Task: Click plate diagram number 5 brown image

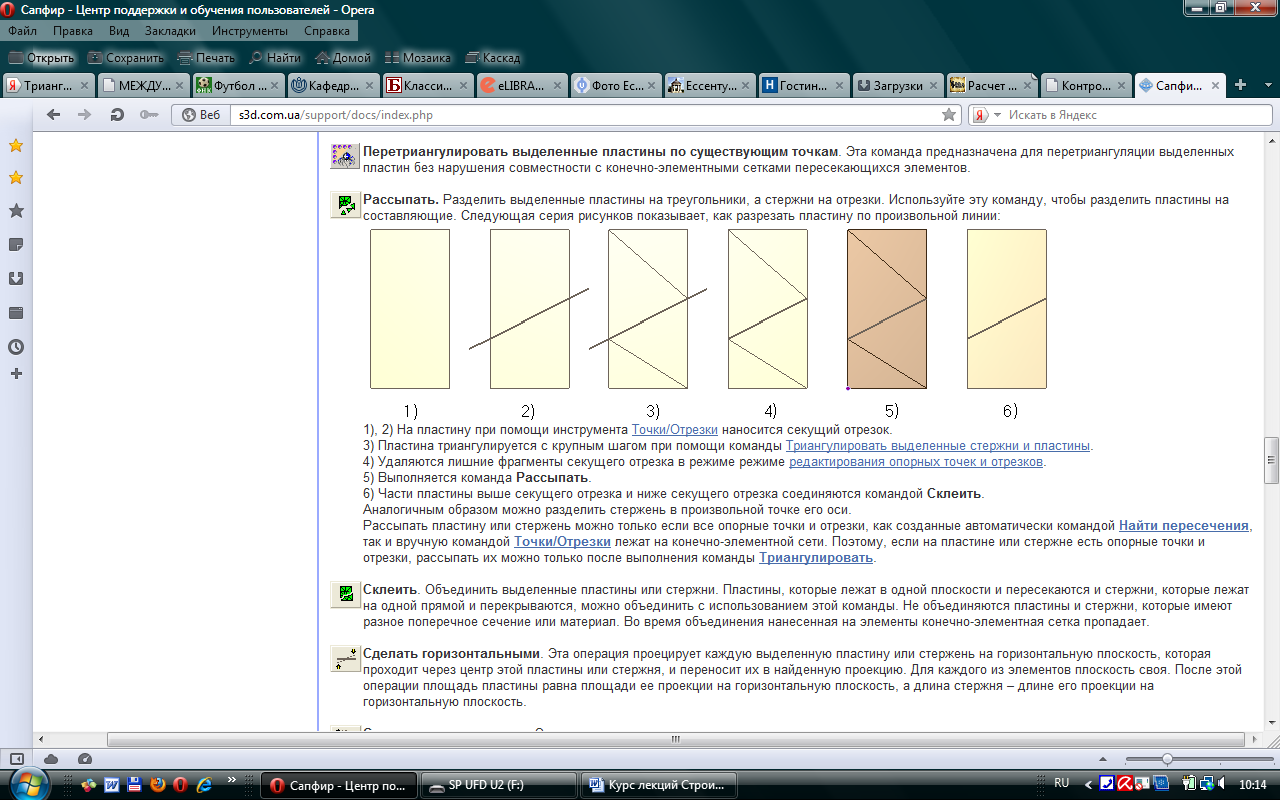Action: click(x=887, y=309)
